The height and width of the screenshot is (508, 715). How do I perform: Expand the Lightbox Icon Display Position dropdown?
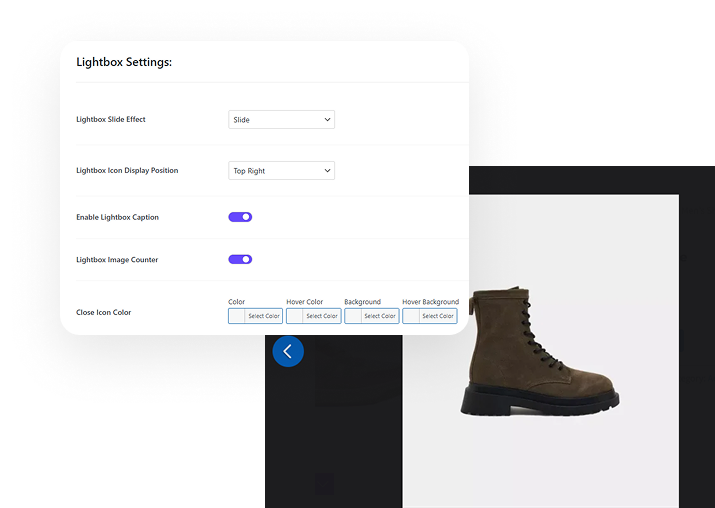281,171
